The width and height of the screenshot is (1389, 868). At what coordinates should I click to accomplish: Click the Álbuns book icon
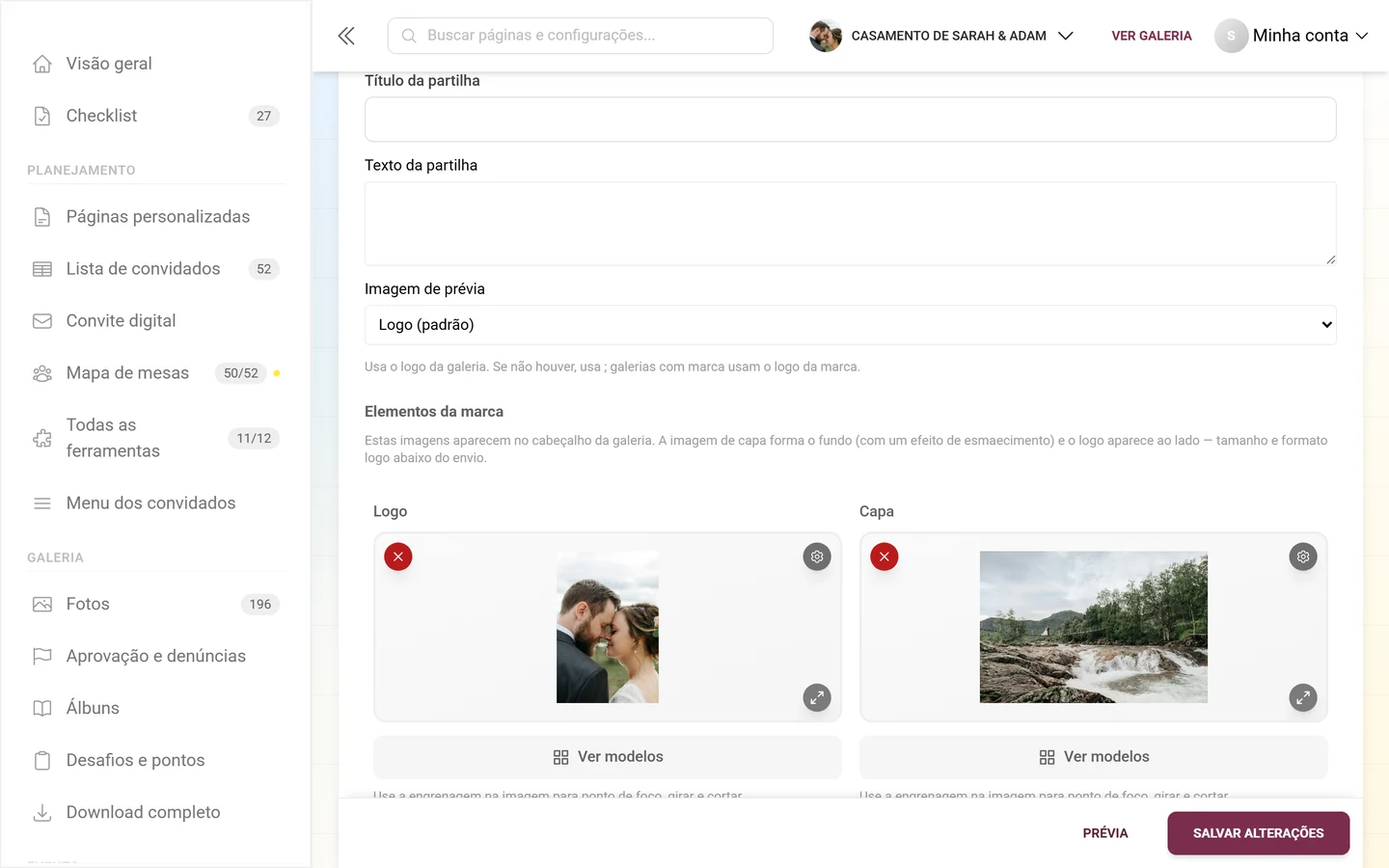click(x=42, y=709)
